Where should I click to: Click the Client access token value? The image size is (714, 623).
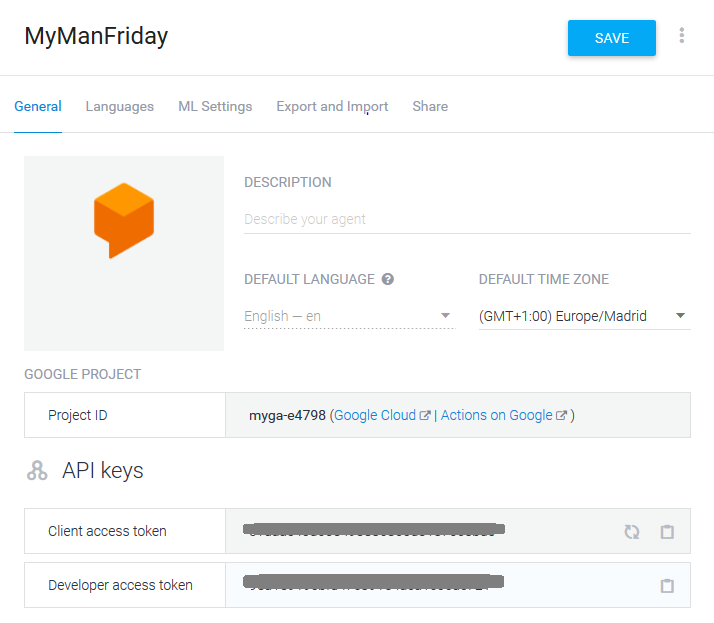[x=374, y=529]
